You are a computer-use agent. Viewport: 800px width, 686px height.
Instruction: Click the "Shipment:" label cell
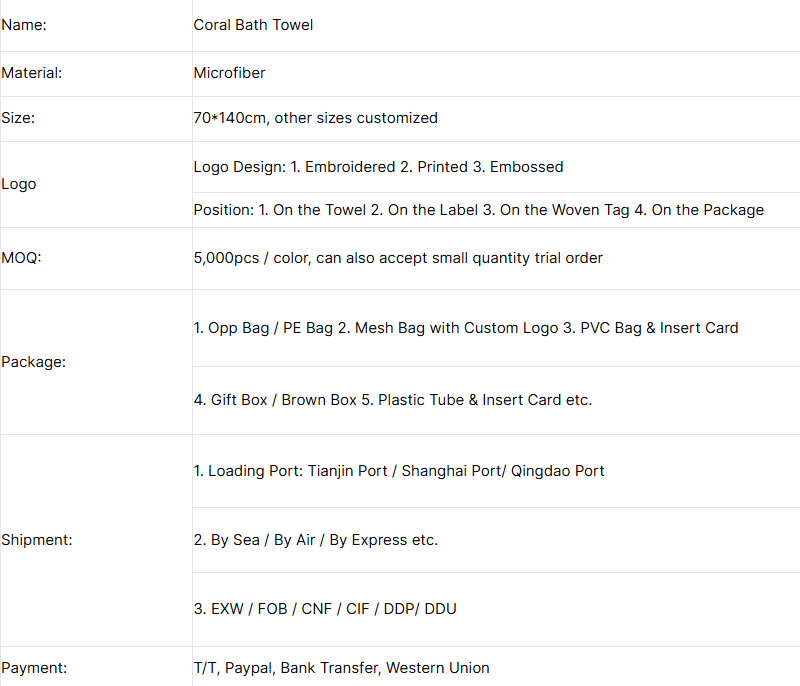click(37, 540)
